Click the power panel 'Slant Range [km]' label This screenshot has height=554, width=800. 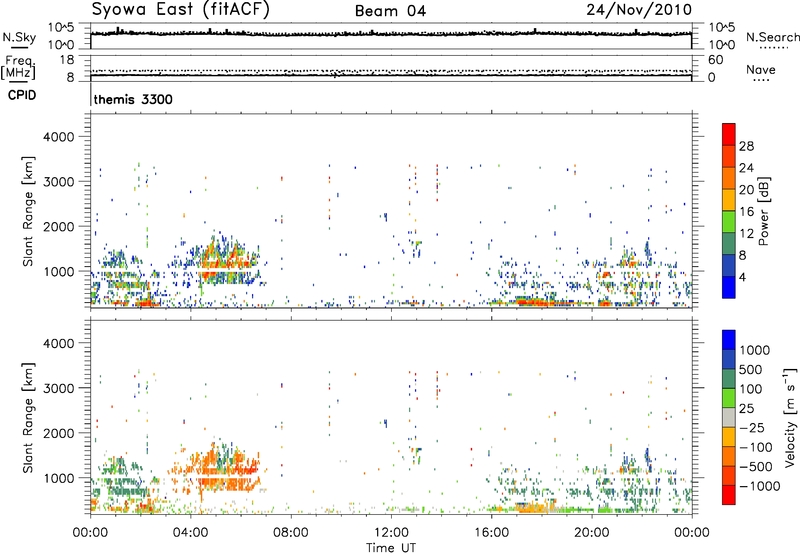coord(28,211)
